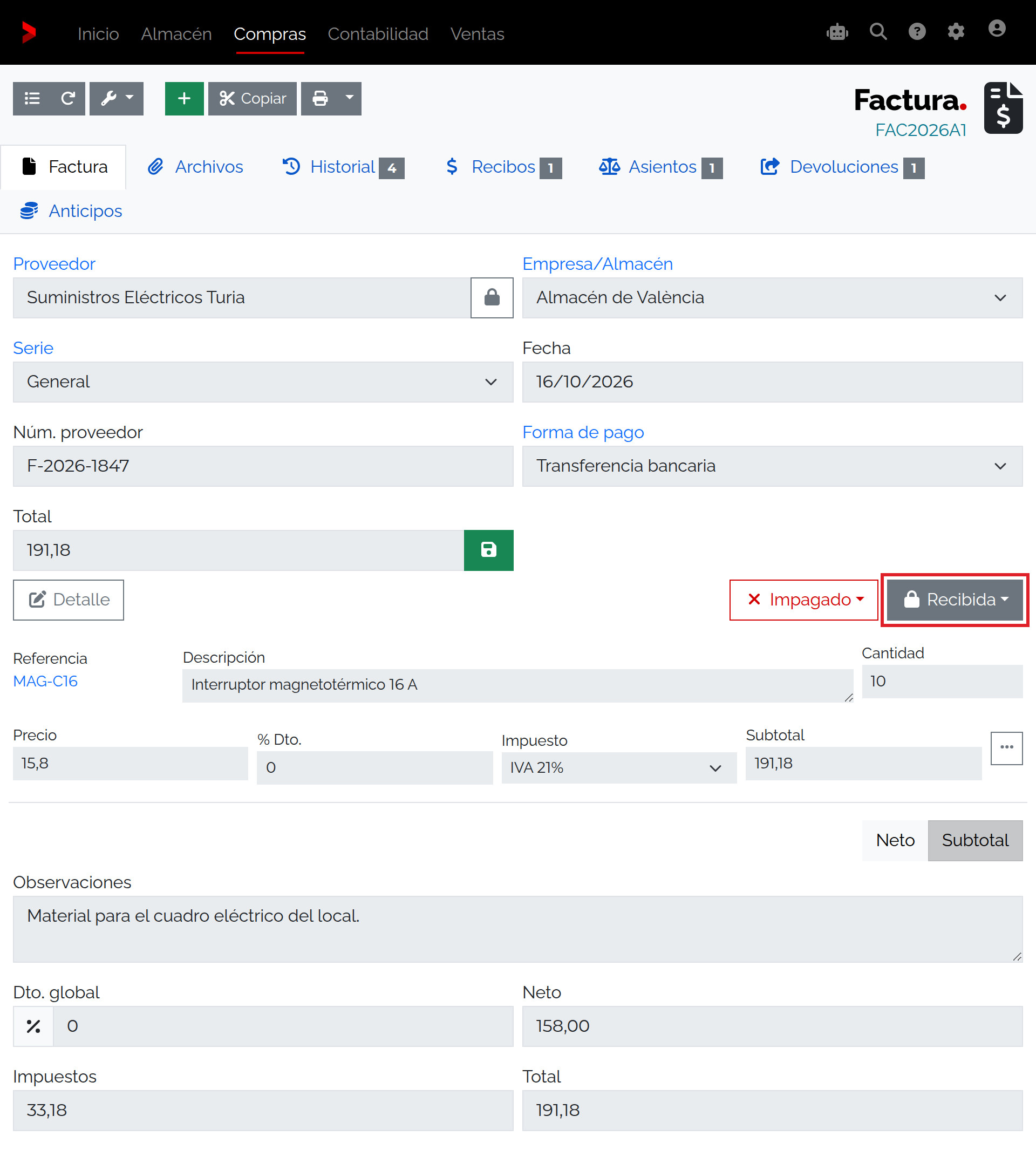Select the Neto toggle option
This screenshot has width=1036, height=1157.
895,840
